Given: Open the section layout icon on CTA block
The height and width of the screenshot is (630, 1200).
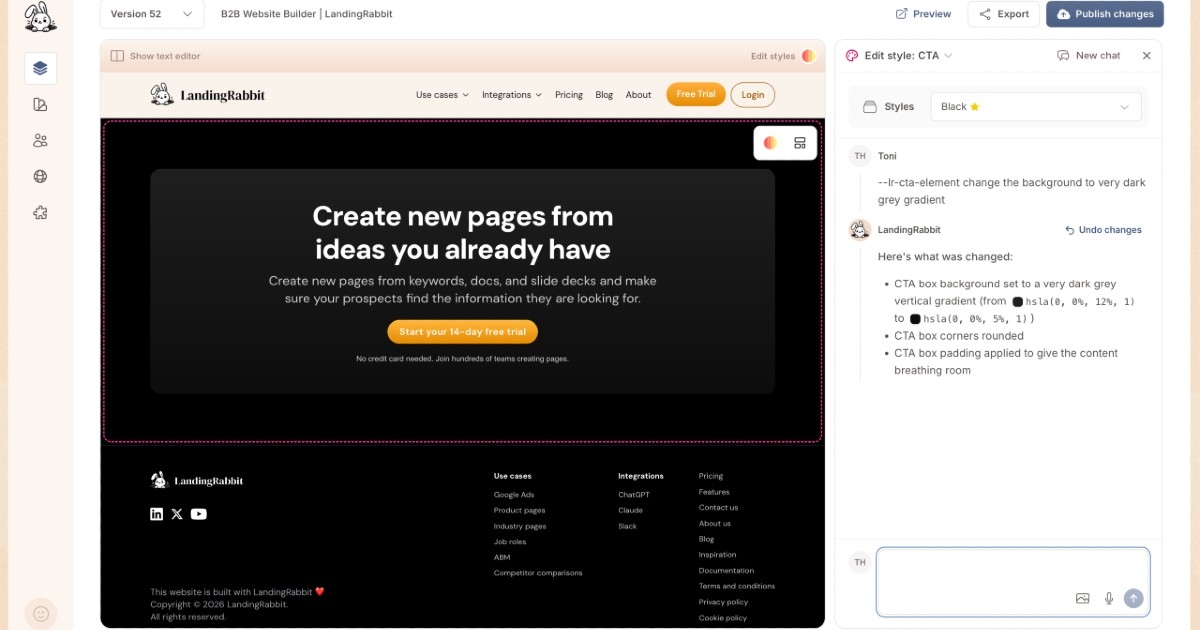Looking at the screenshot, I should point(800,143).
